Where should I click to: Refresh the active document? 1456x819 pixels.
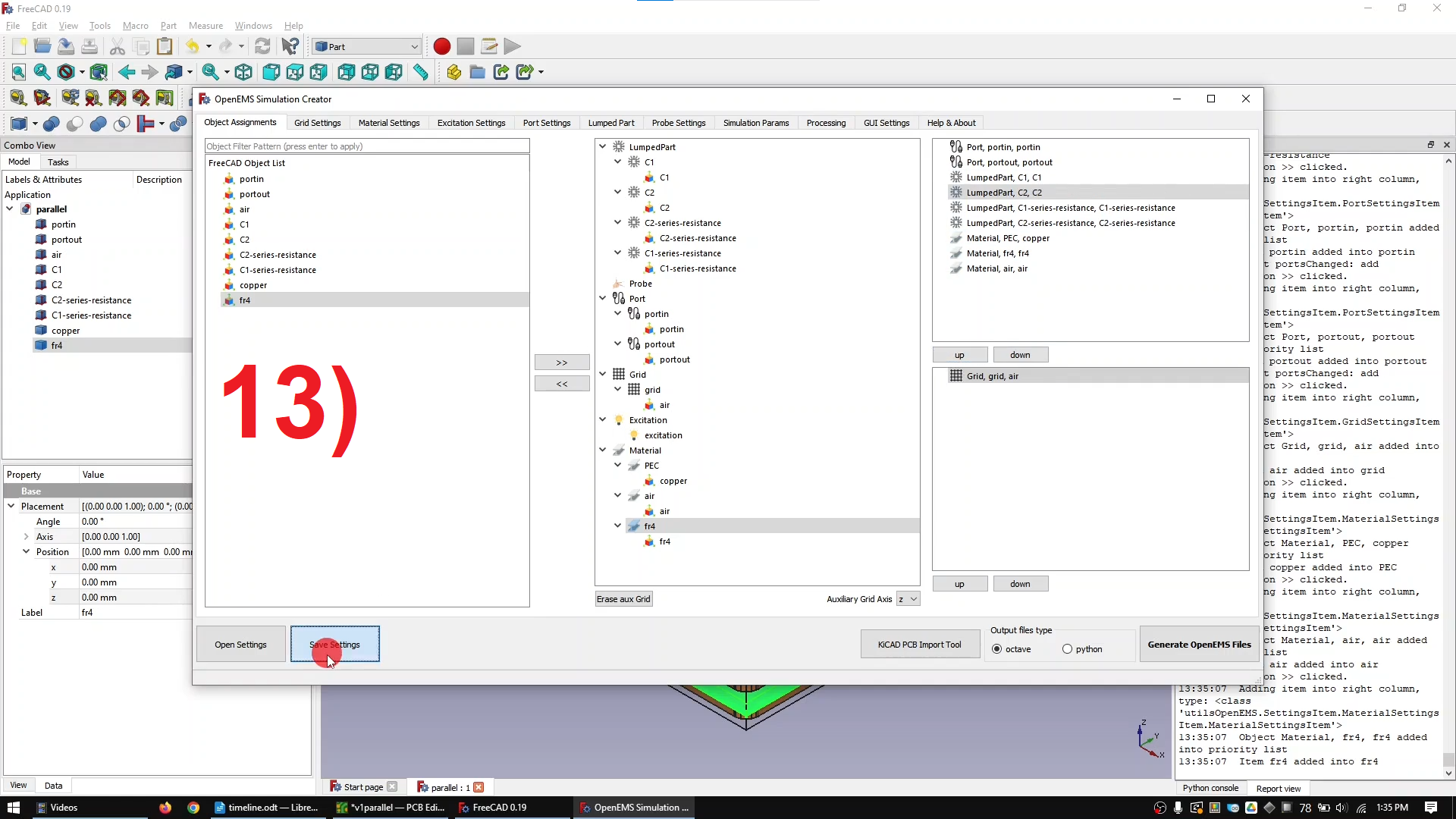coord(262,46)
